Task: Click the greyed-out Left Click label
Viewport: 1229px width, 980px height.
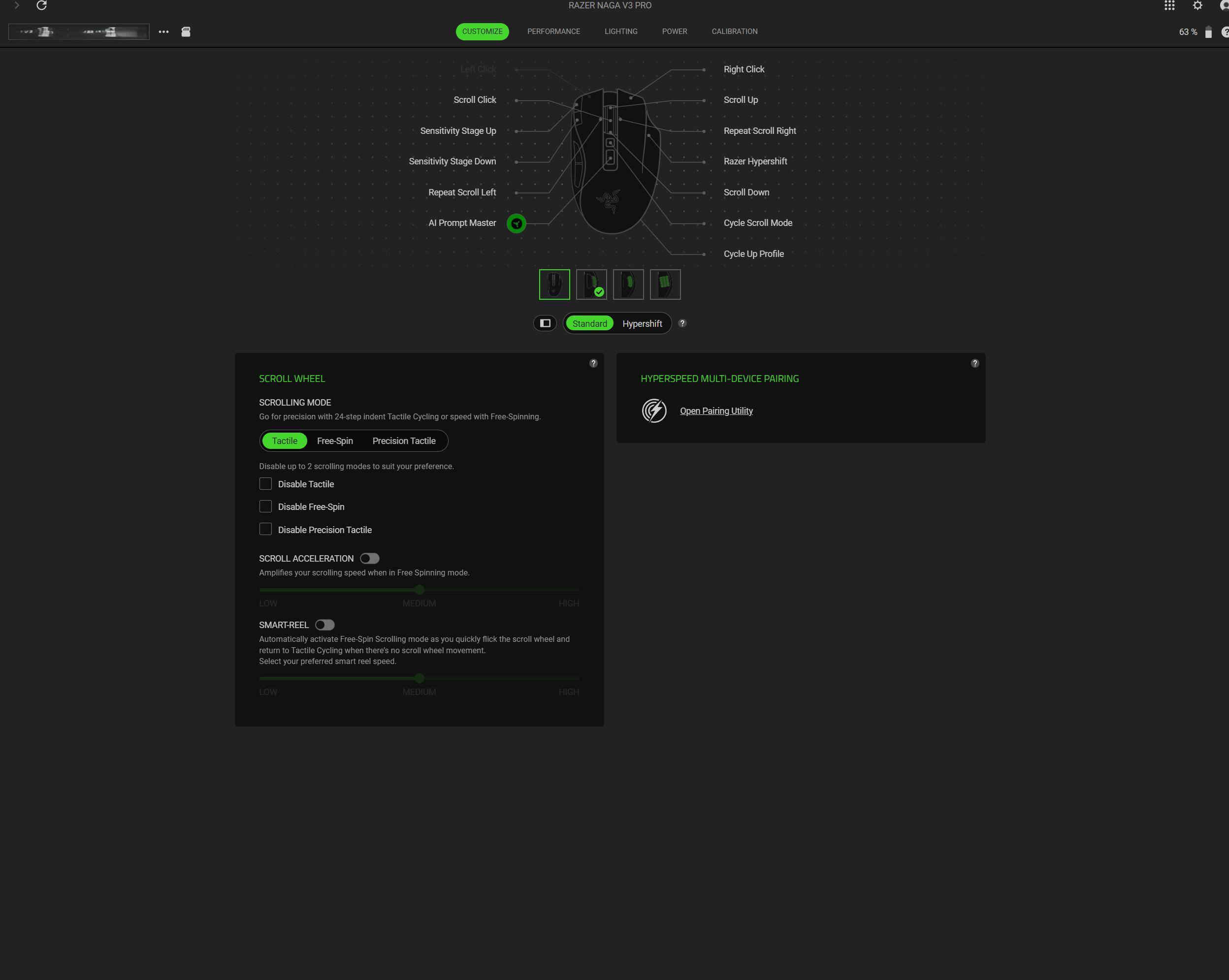Action: click(478, 69)
